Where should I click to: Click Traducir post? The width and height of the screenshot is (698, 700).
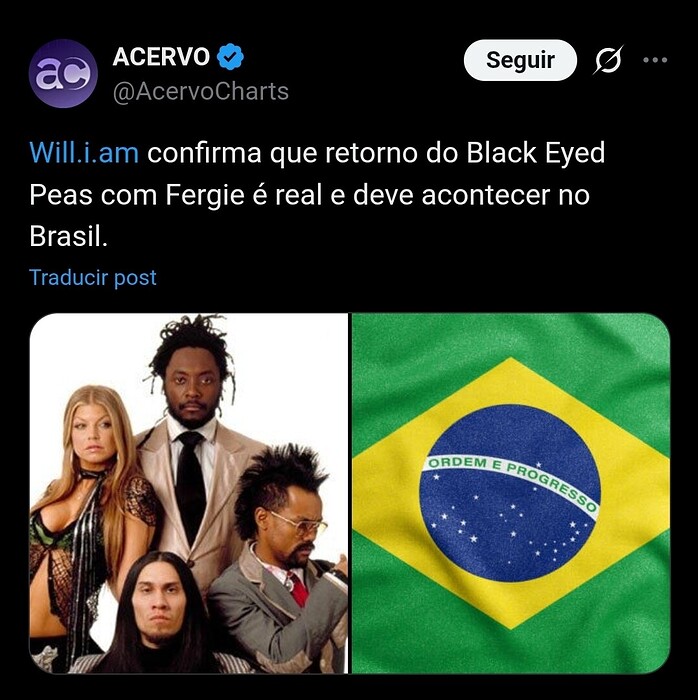[93, 277]
